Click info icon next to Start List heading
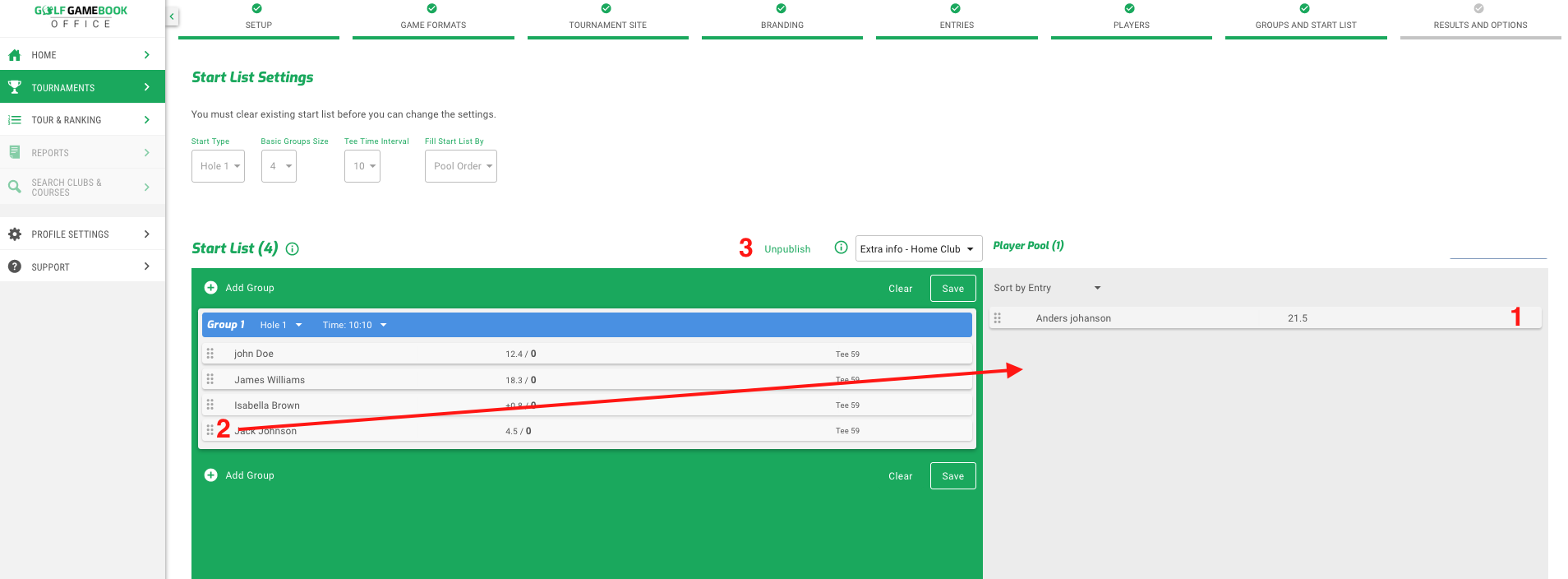 pyautogui.click(x=293, y=249)
